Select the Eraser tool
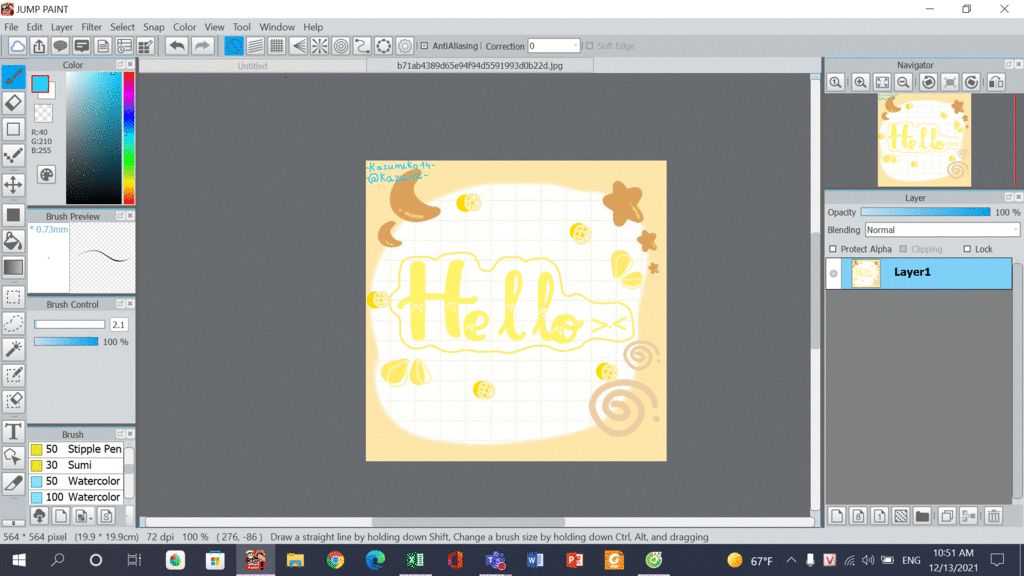Image resolution: width=1024 pixels, height=576 pixels. tap(13, 103)
